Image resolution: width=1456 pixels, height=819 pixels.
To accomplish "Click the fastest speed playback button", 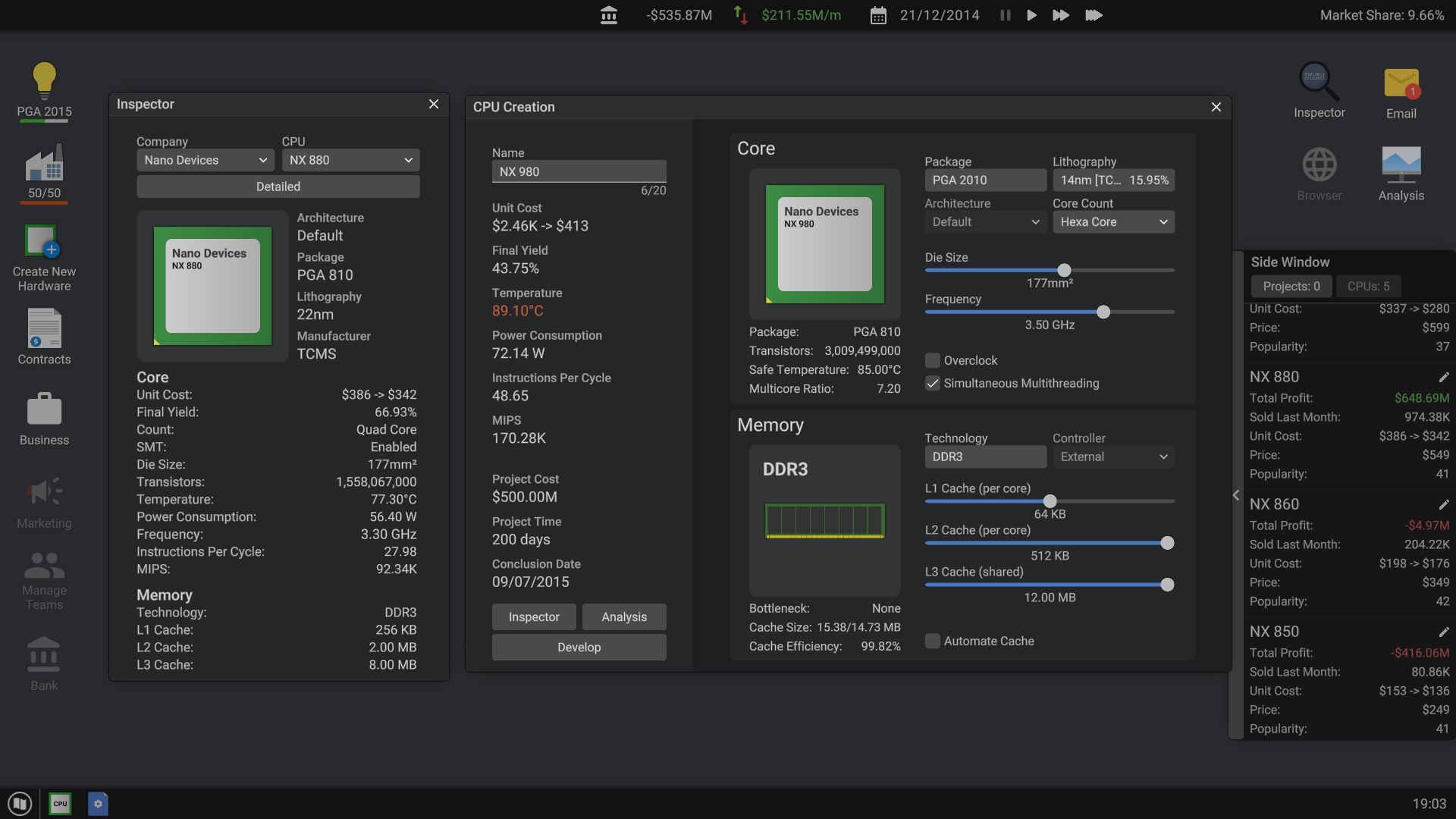I will [x=1093, y=15].
